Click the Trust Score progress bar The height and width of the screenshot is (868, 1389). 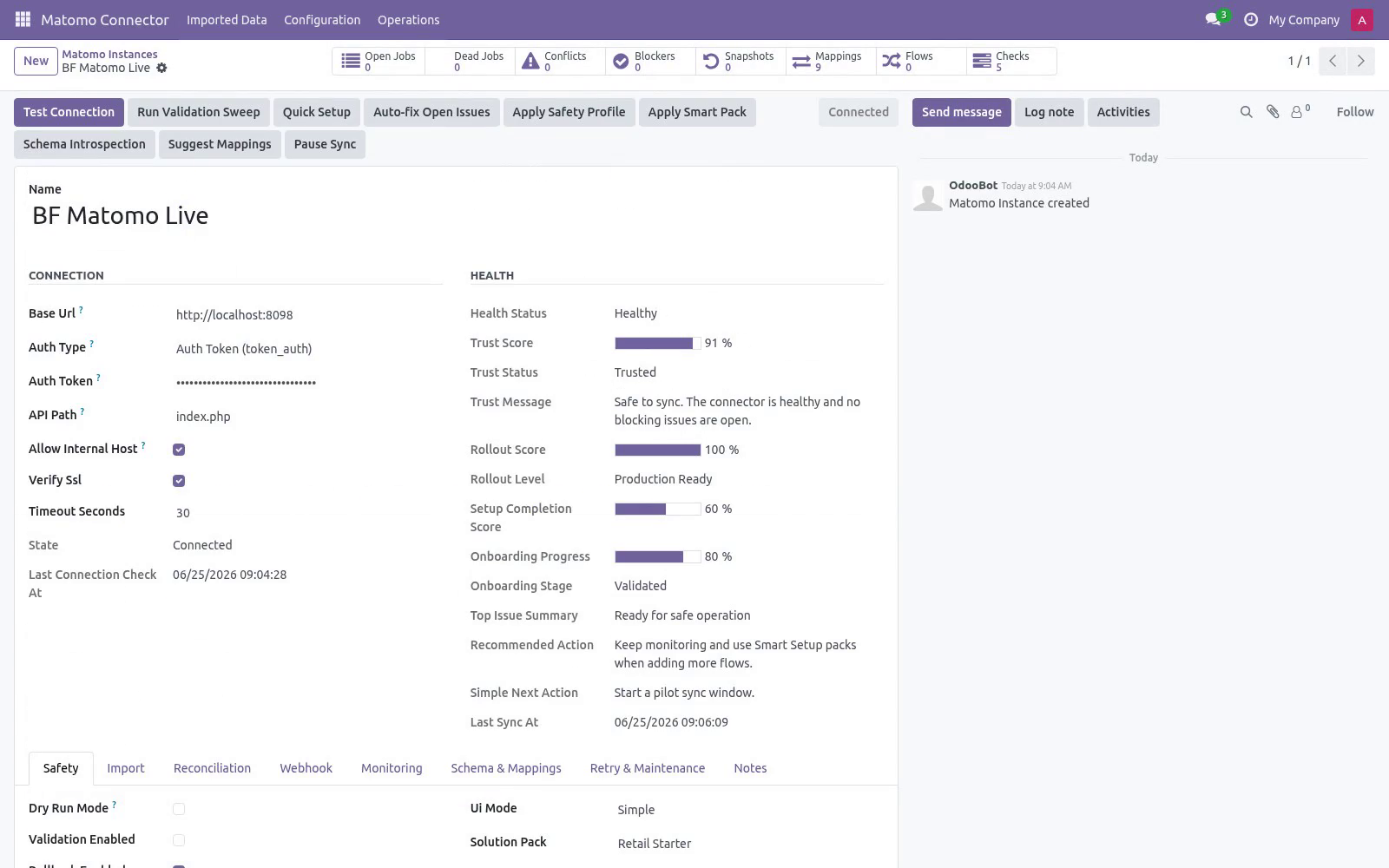(657, 343)
